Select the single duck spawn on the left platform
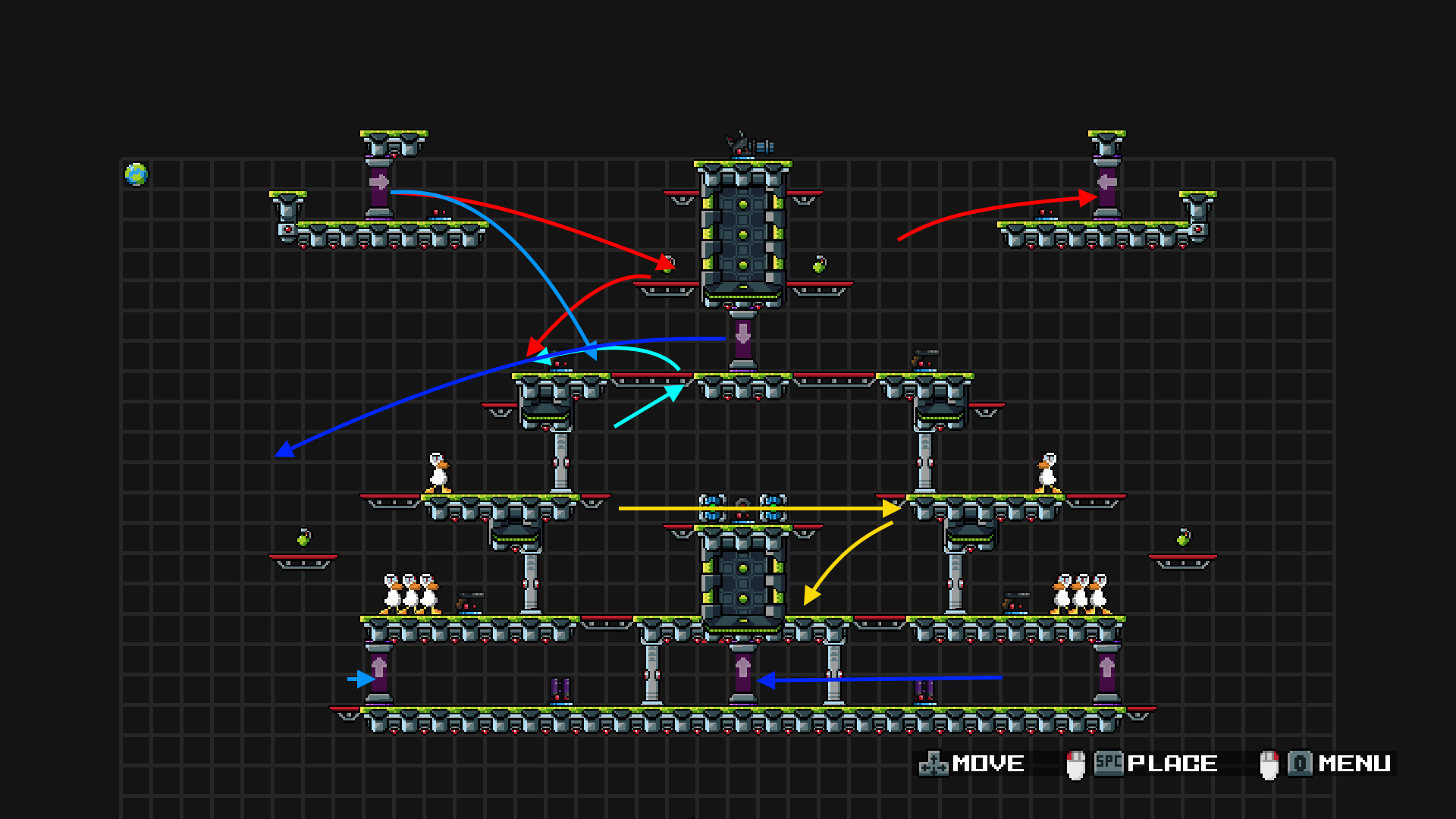Screen dimensions: 1456x819 [x=438, y=473]
